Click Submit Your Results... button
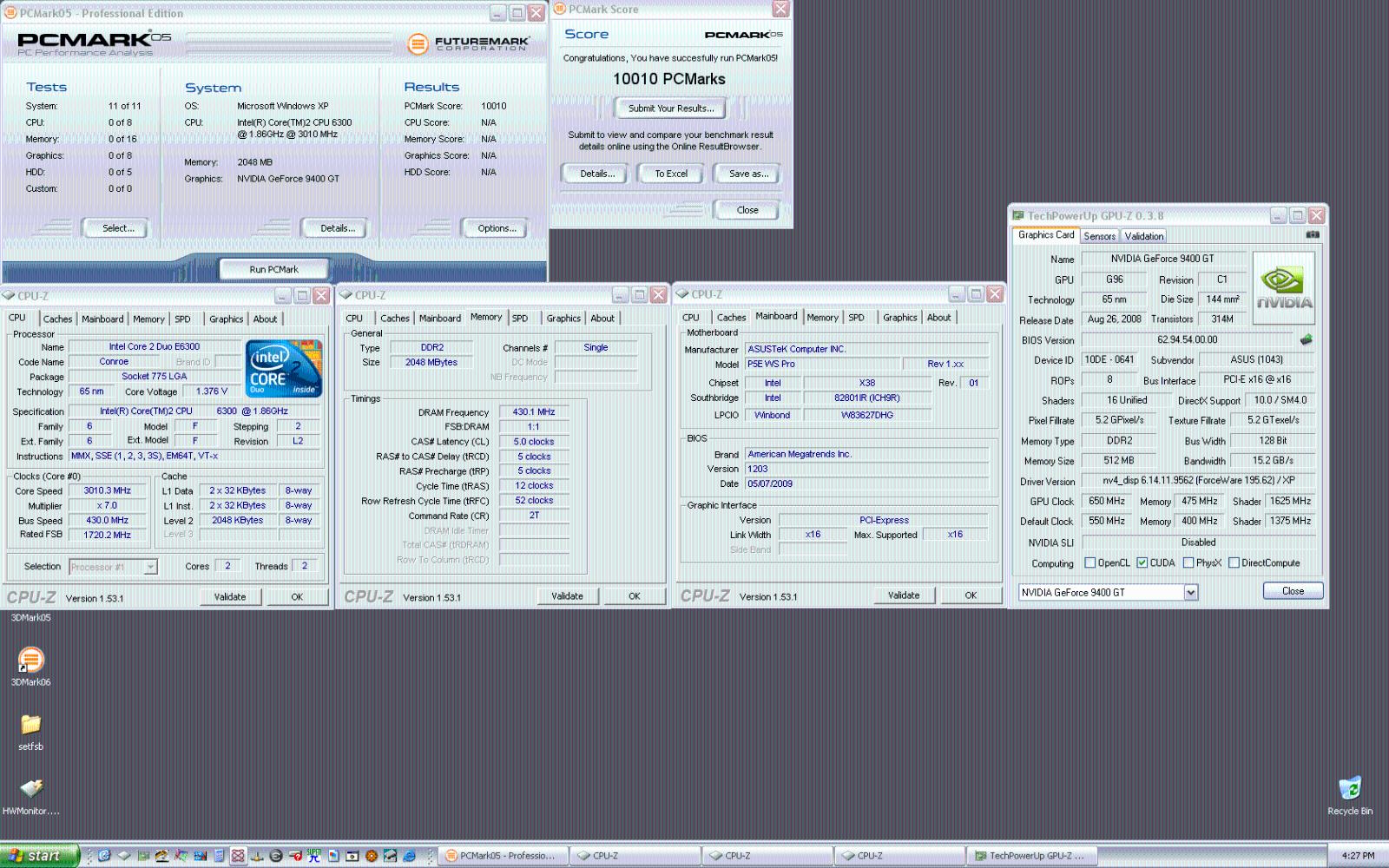The height and width of the screenshot is (868, 1389). (x=670, y=108)
